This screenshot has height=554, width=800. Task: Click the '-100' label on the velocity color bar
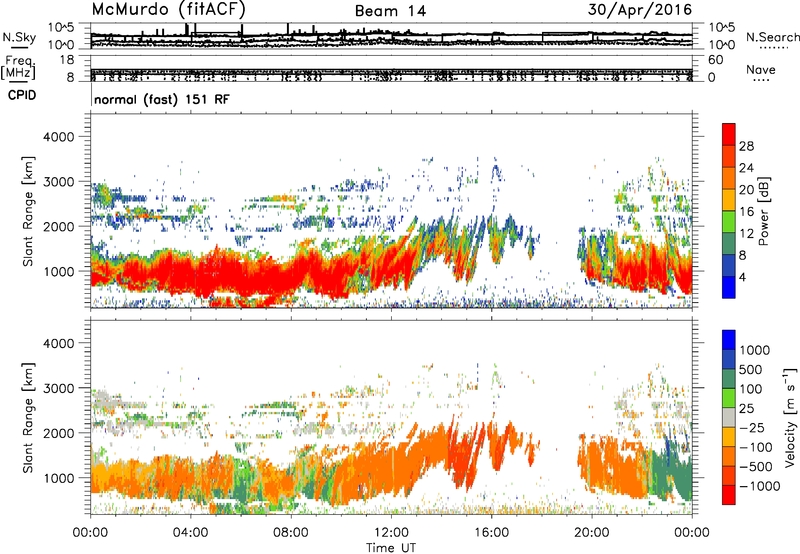click(x=756, y=447)
